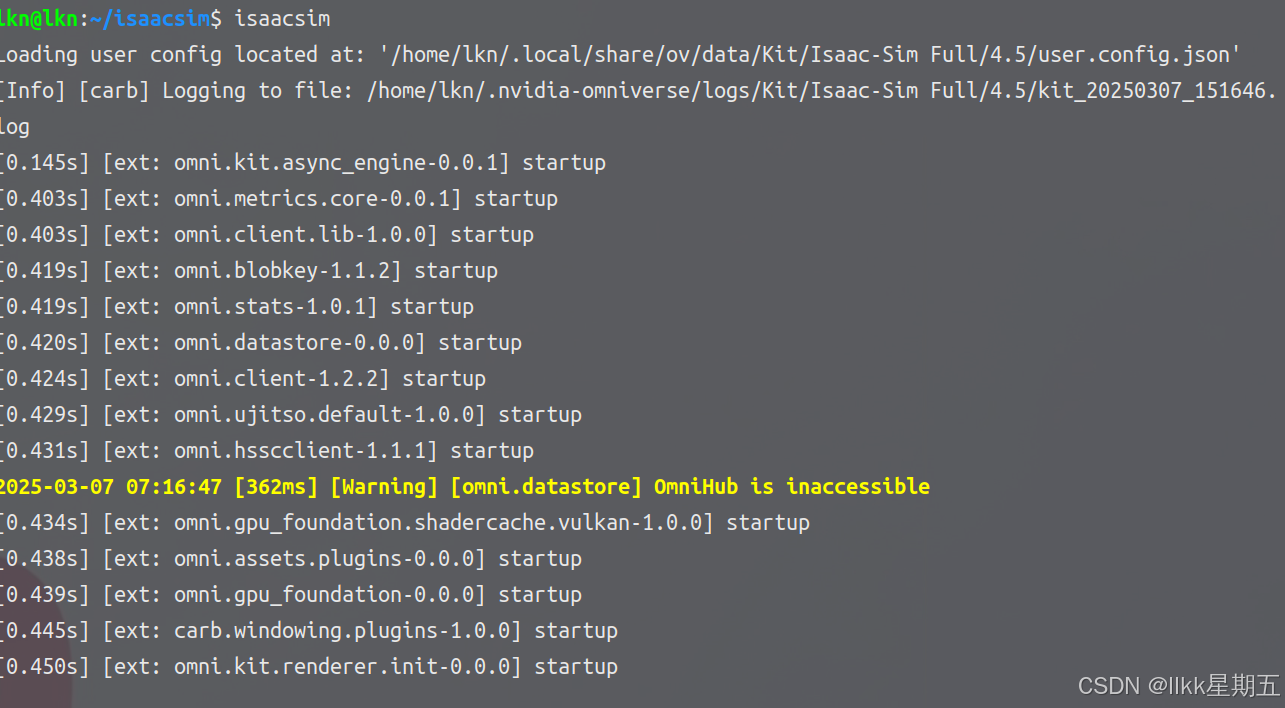Click the omni.assets.plugins-0.0.0 log entry
Image resolution: width=1285 pixels, height=708 pixels.
[x=290, y=558]
